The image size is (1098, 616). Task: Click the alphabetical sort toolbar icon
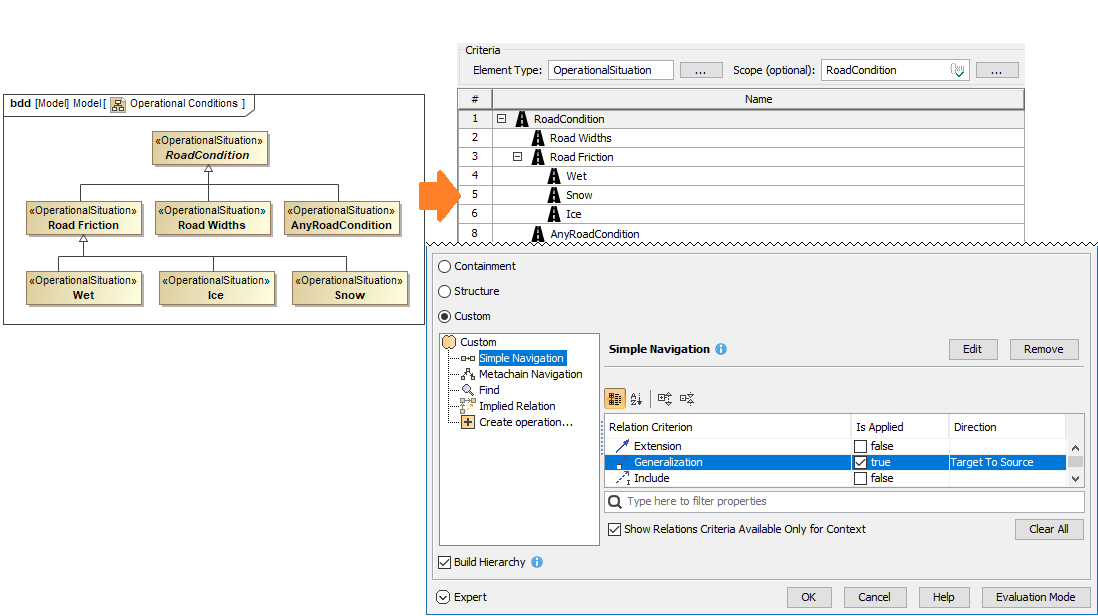coord(637,398)
